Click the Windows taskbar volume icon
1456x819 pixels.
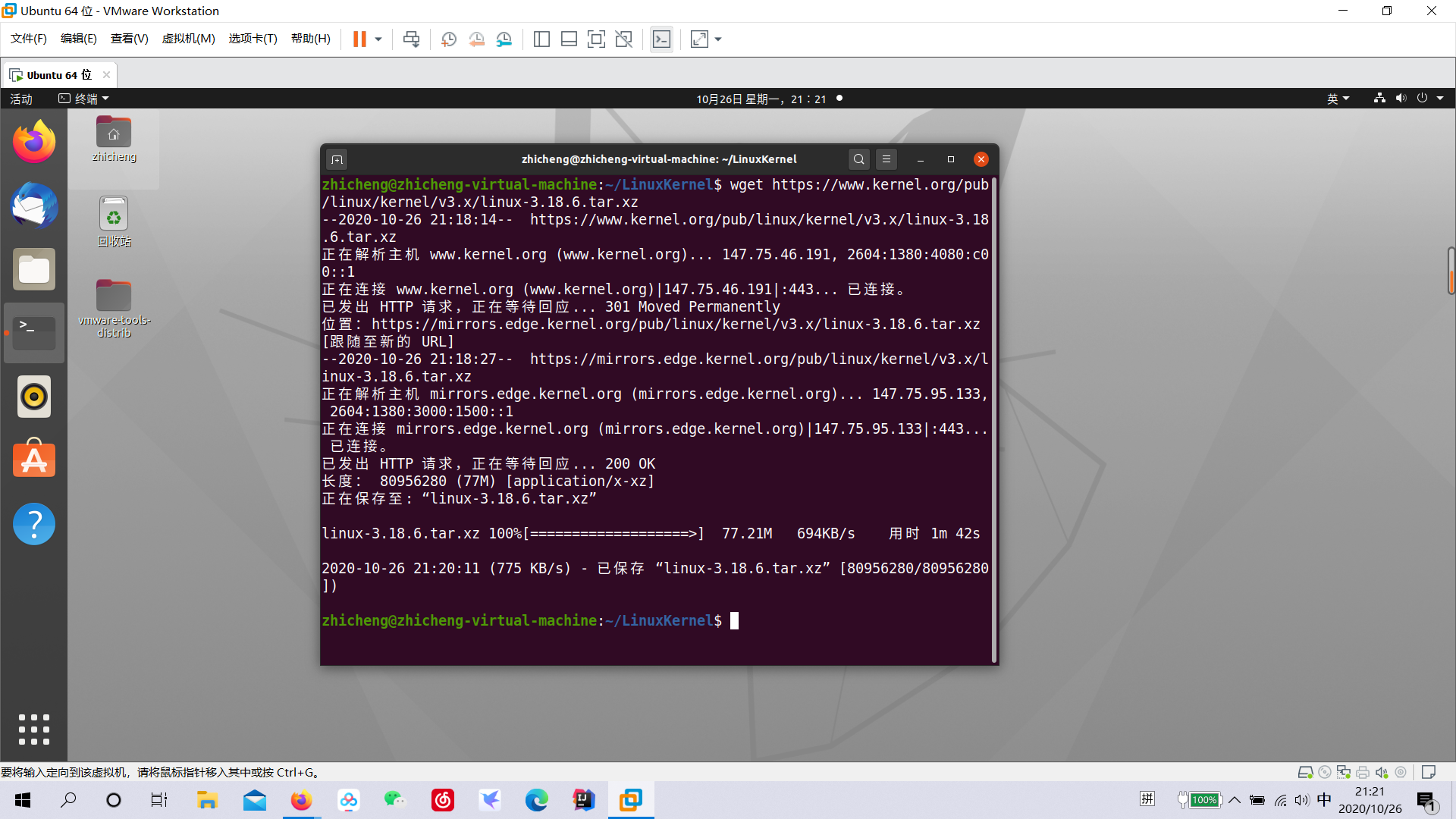click(1302, 800)
